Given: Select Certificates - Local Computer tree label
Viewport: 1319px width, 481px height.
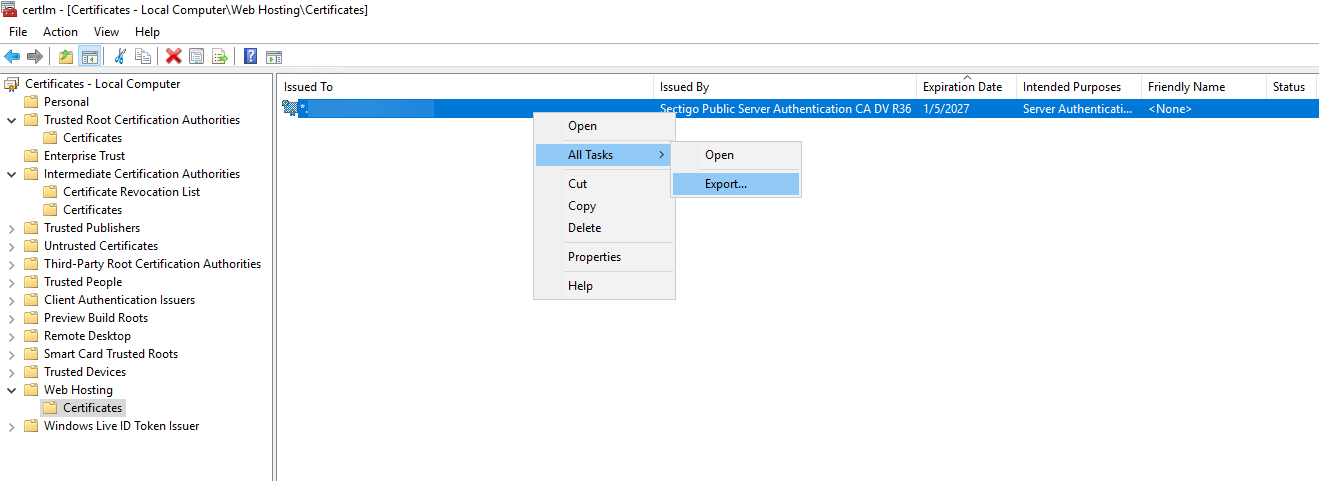Looking at the screenshot, I should click(103, 84).
